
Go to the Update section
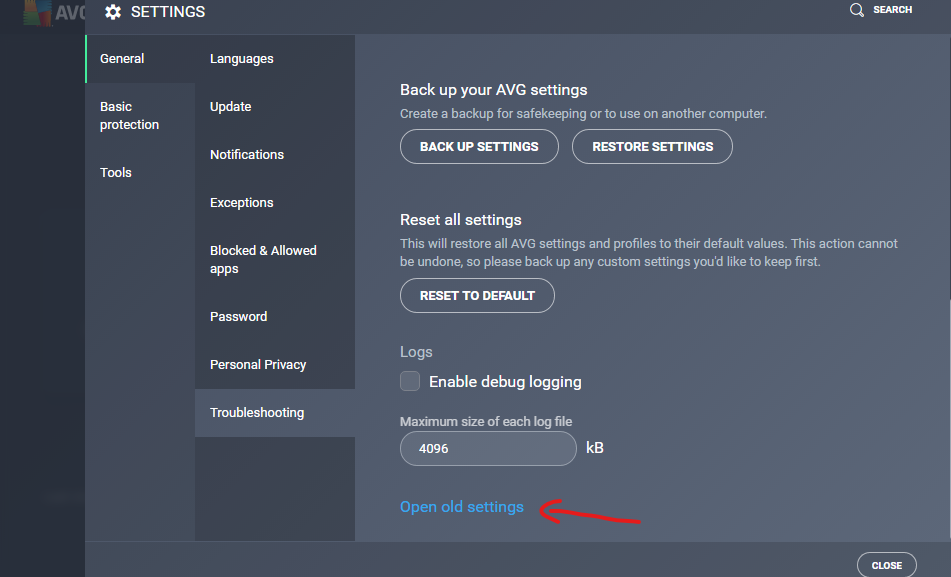[275, 107]
